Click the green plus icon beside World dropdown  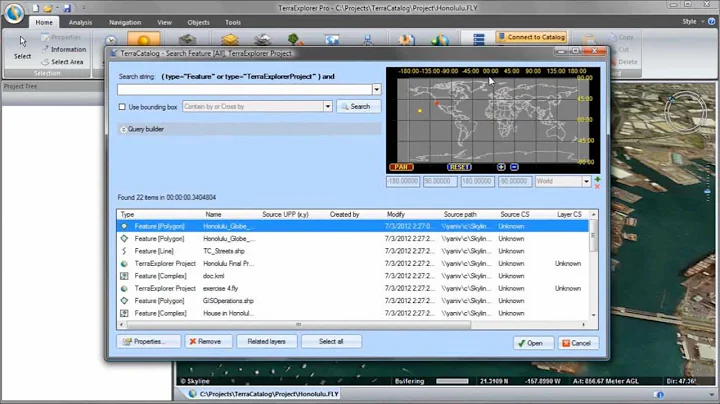(597, 179)
